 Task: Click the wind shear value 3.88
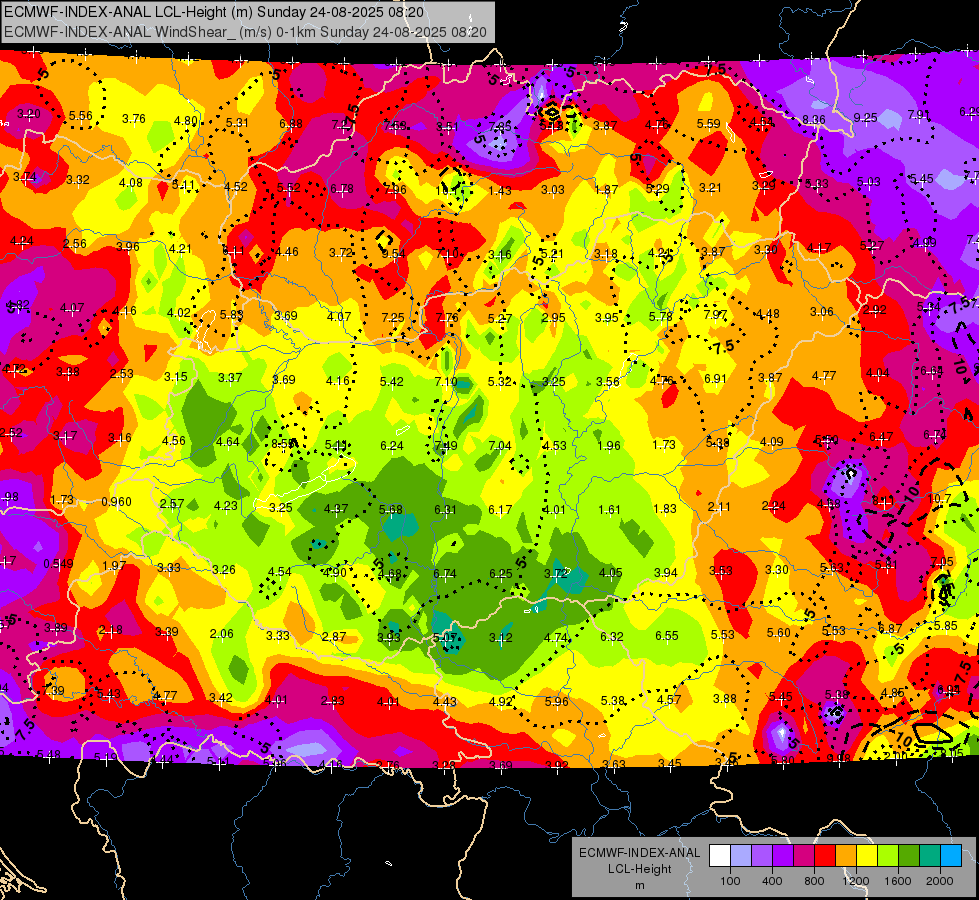(724, 698)
